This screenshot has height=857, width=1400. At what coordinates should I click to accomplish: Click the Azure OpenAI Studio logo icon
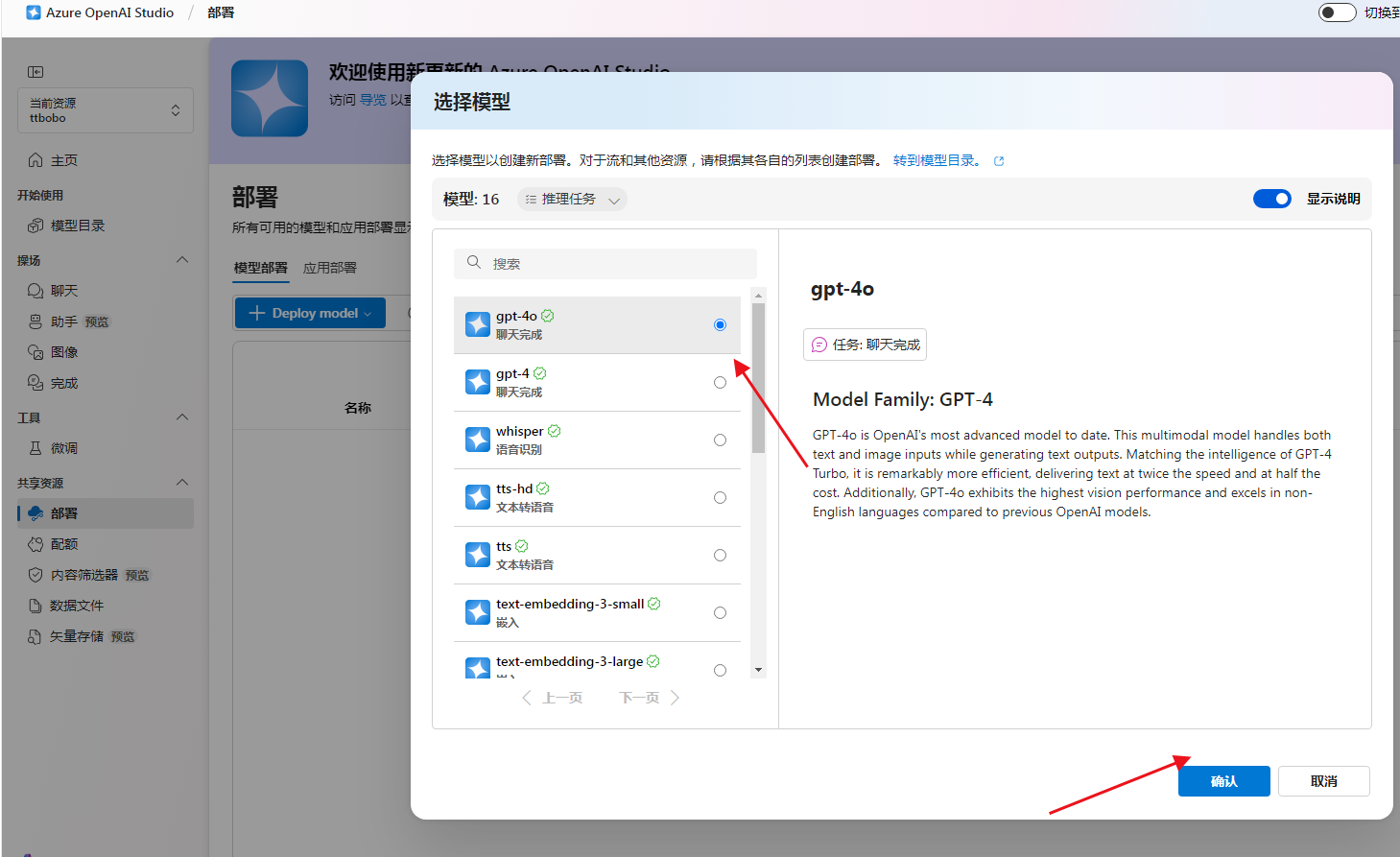tap(34, 12)
